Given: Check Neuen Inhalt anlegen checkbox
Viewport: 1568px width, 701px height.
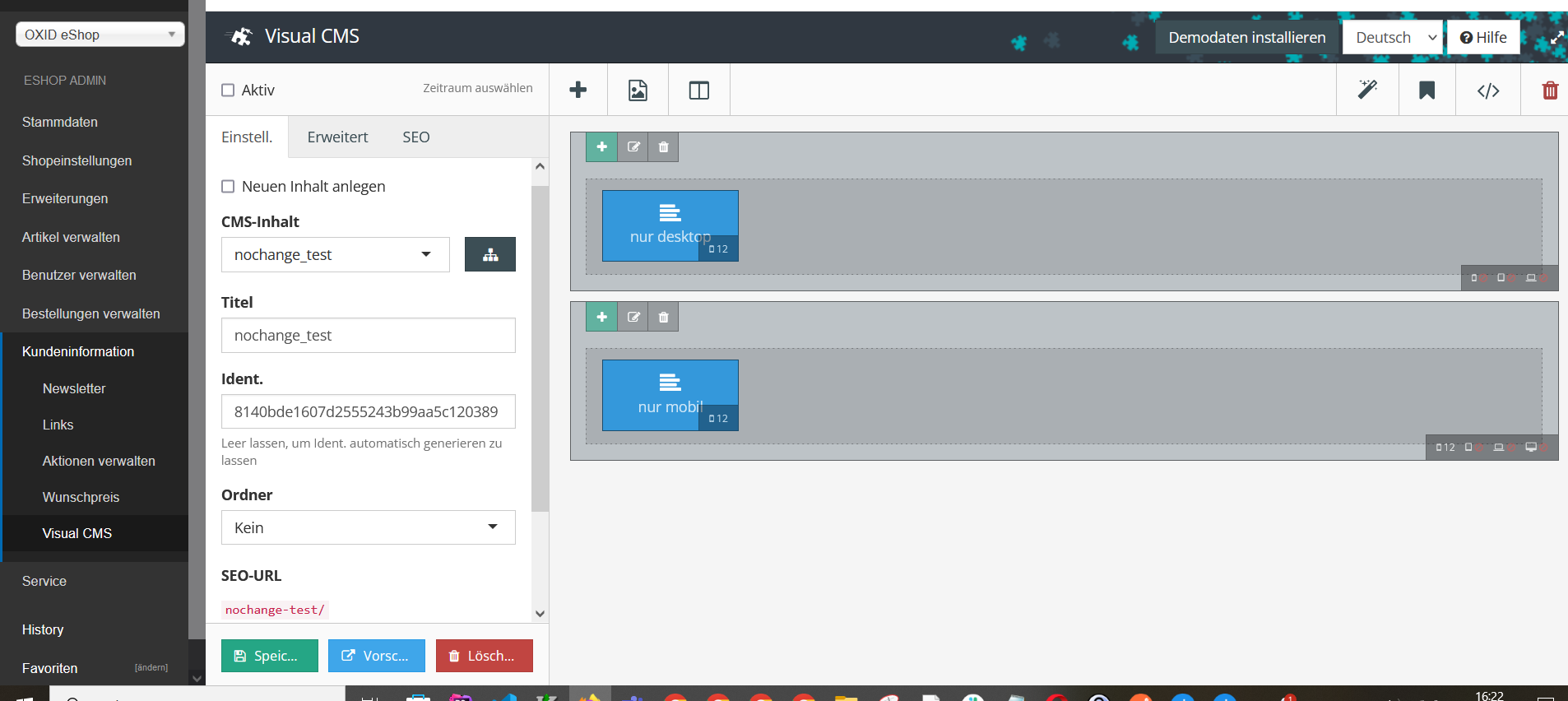Looking at the screenshot, I should [229, 187].
